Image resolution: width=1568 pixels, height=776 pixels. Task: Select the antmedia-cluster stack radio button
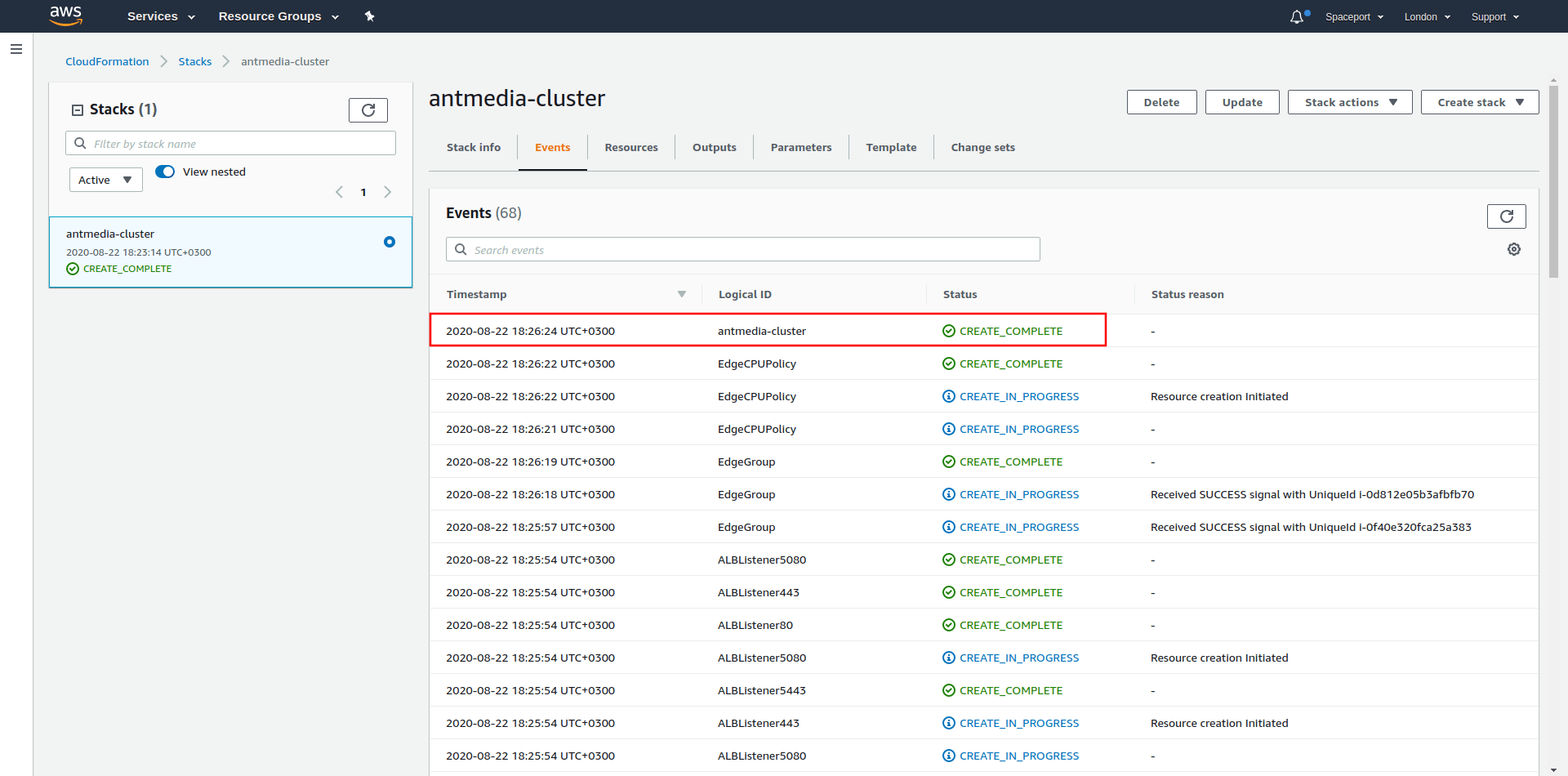390,242
